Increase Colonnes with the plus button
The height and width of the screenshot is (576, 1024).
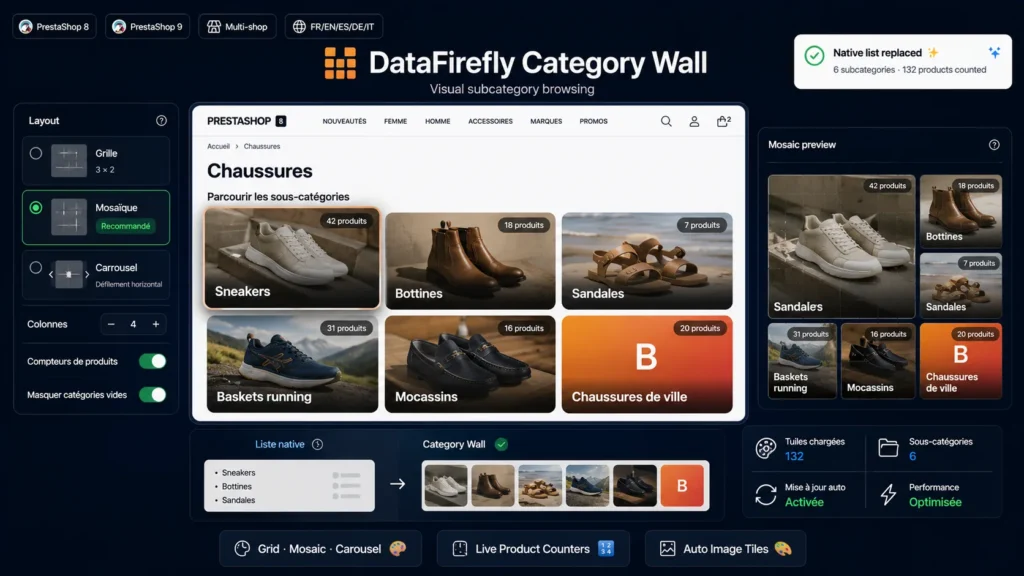click(x=155, y=324)
